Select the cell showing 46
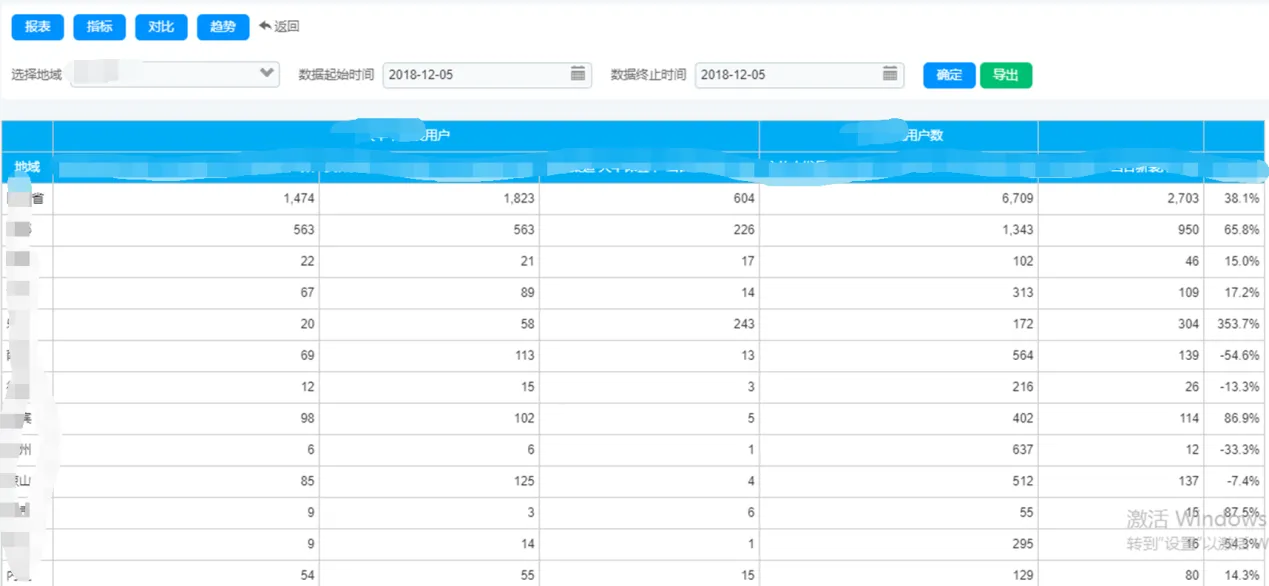Viewport: 1269px width, 586px height. [1121, 262]
